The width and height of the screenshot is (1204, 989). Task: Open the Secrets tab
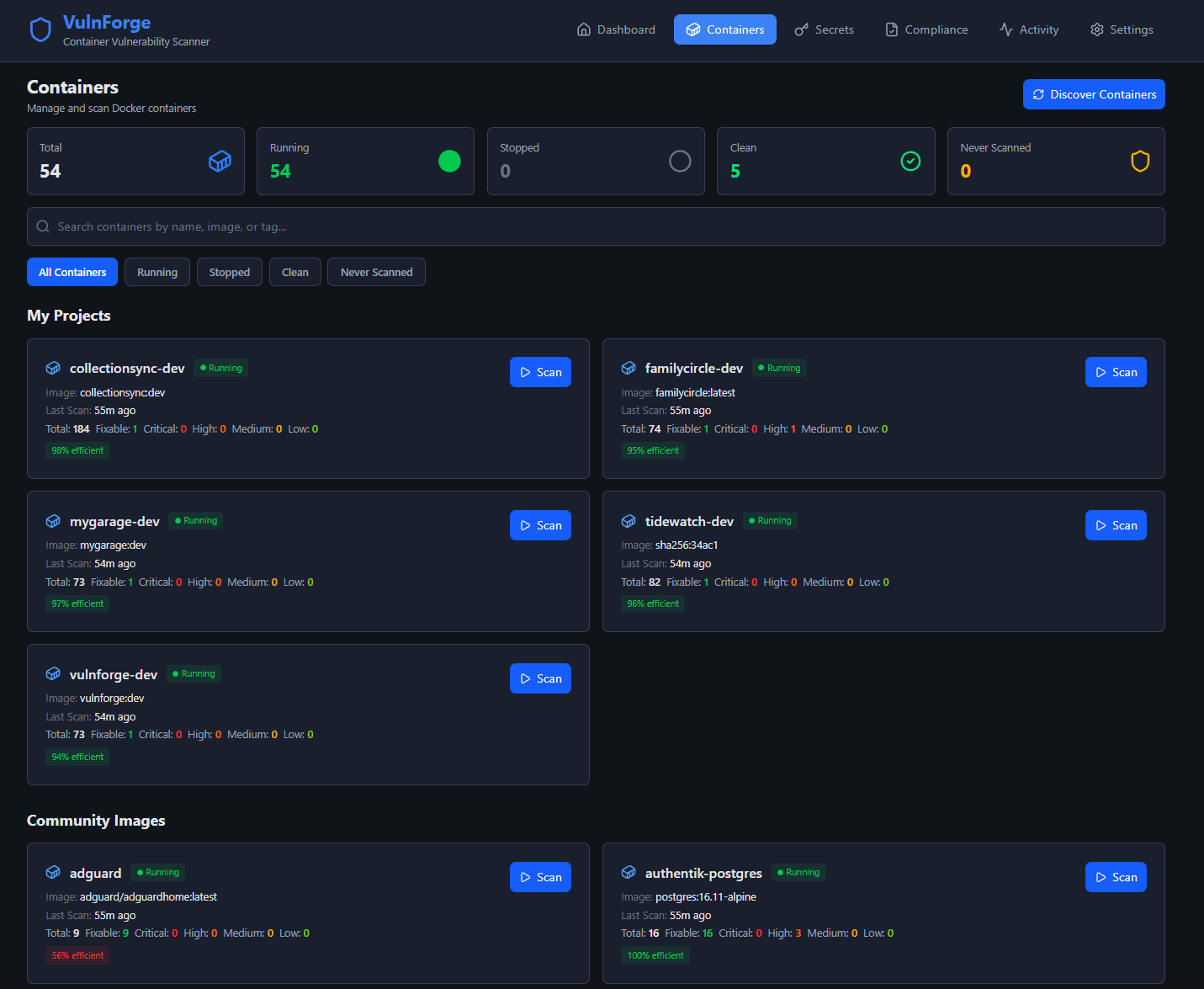pos(824,29)
